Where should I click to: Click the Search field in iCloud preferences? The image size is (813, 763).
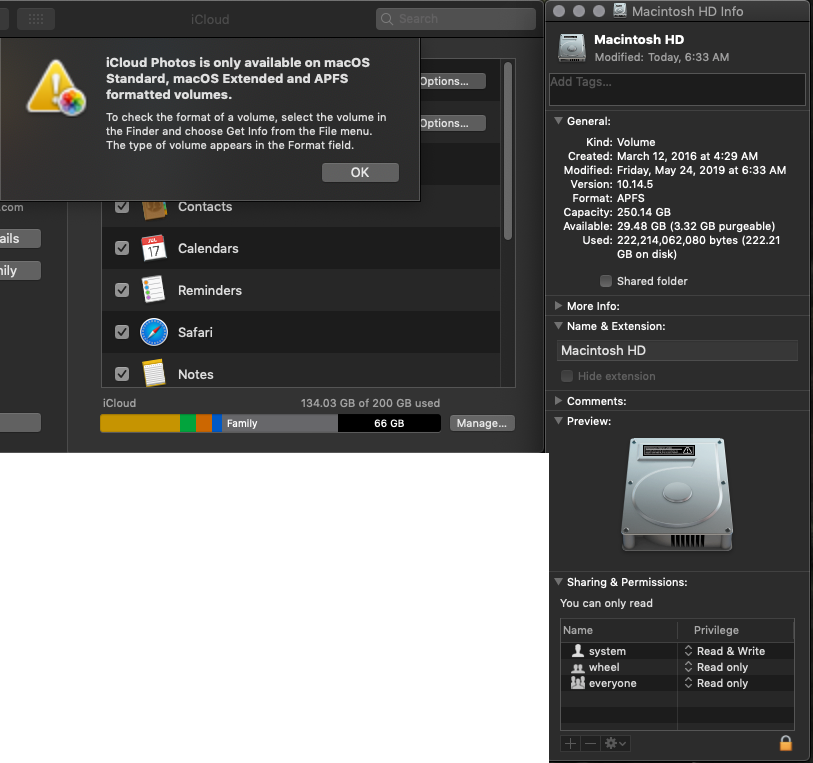click(x=456, y=19)
